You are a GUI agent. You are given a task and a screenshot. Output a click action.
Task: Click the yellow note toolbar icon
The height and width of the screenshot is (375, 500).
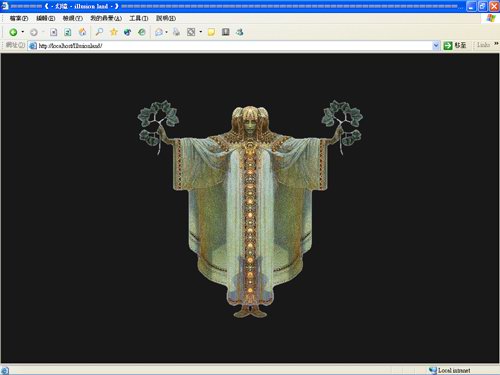(x=211, y=32)
